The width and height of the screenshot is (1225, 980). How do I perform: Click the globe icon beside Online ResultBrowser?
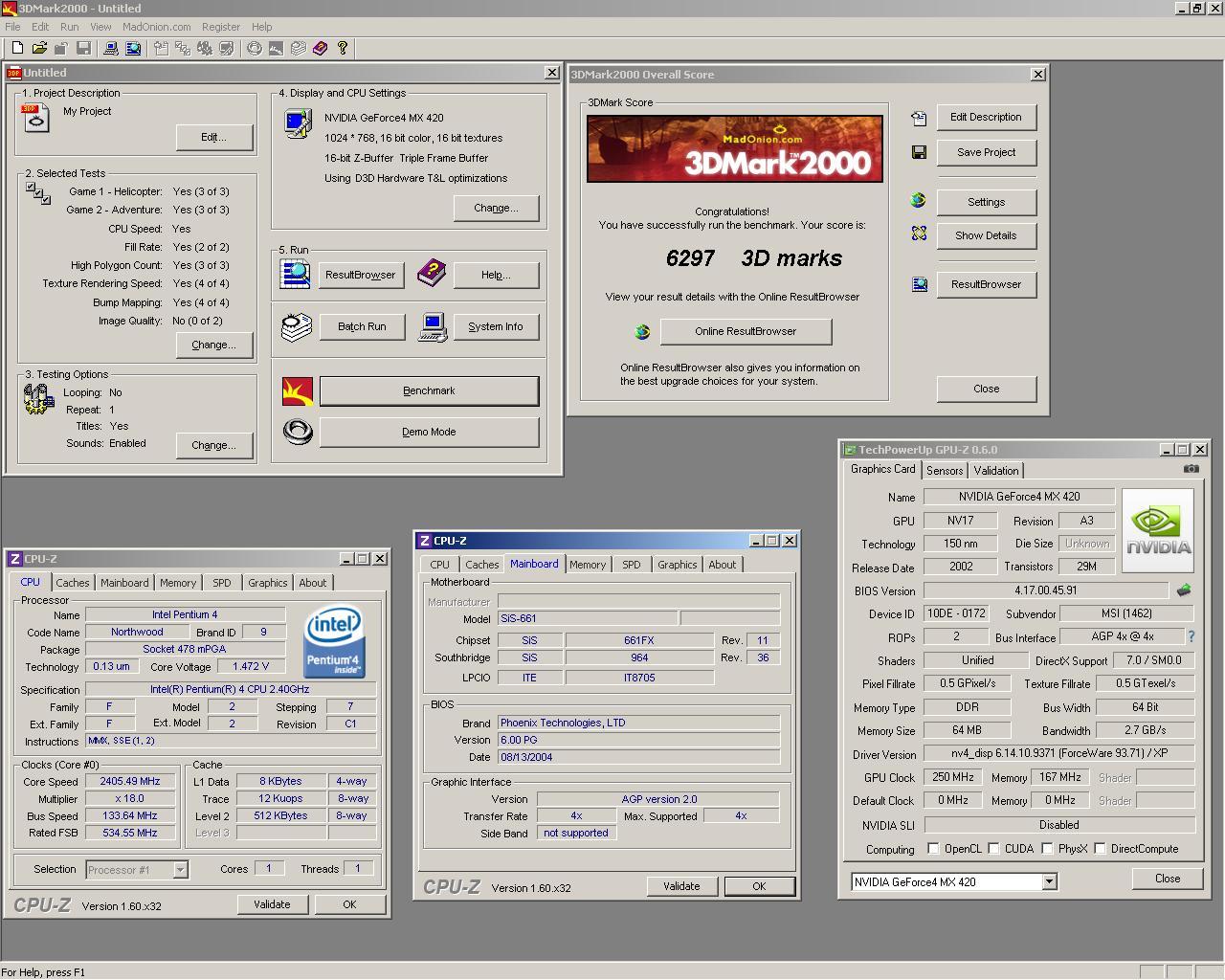(x=642, y=332)
